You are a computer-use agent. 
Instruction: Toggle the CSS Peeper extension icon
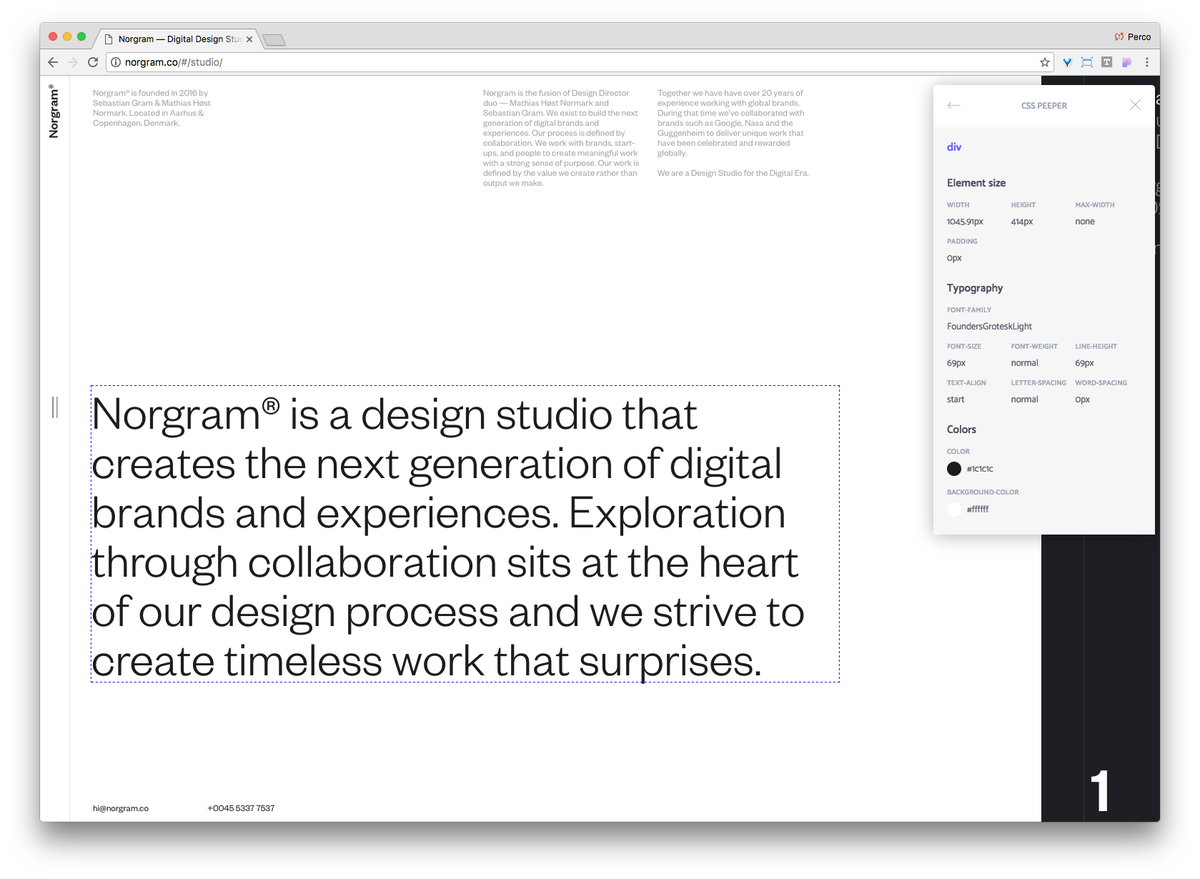[x=1126, y=62]
